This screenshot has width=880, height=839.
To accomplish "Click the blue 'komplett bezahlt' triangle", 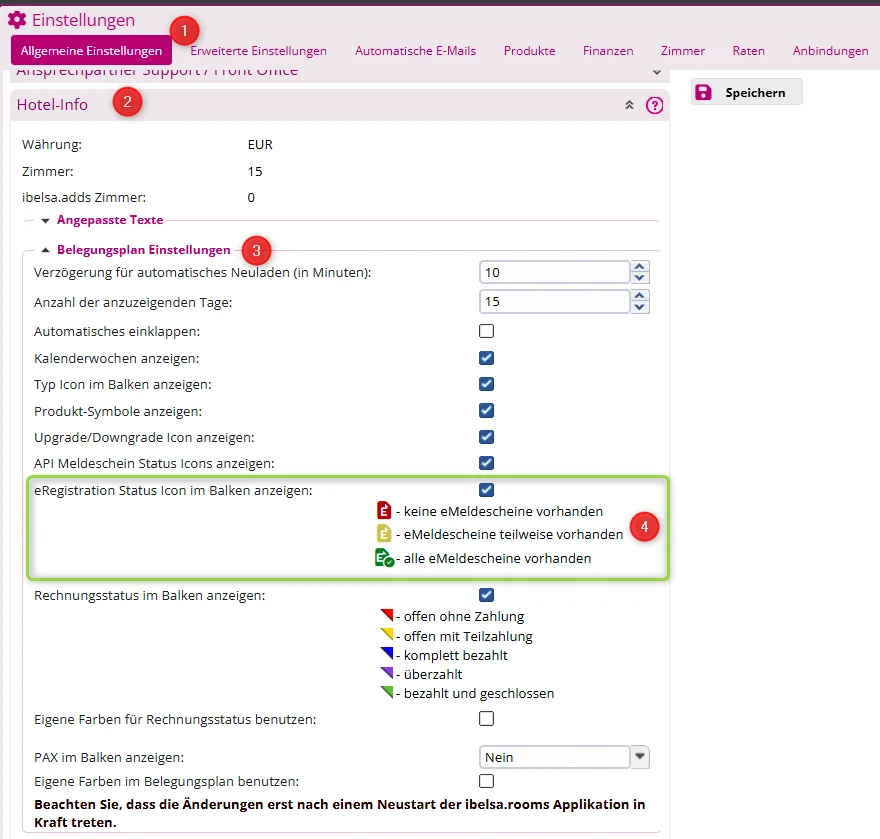I will coord(387,654).
